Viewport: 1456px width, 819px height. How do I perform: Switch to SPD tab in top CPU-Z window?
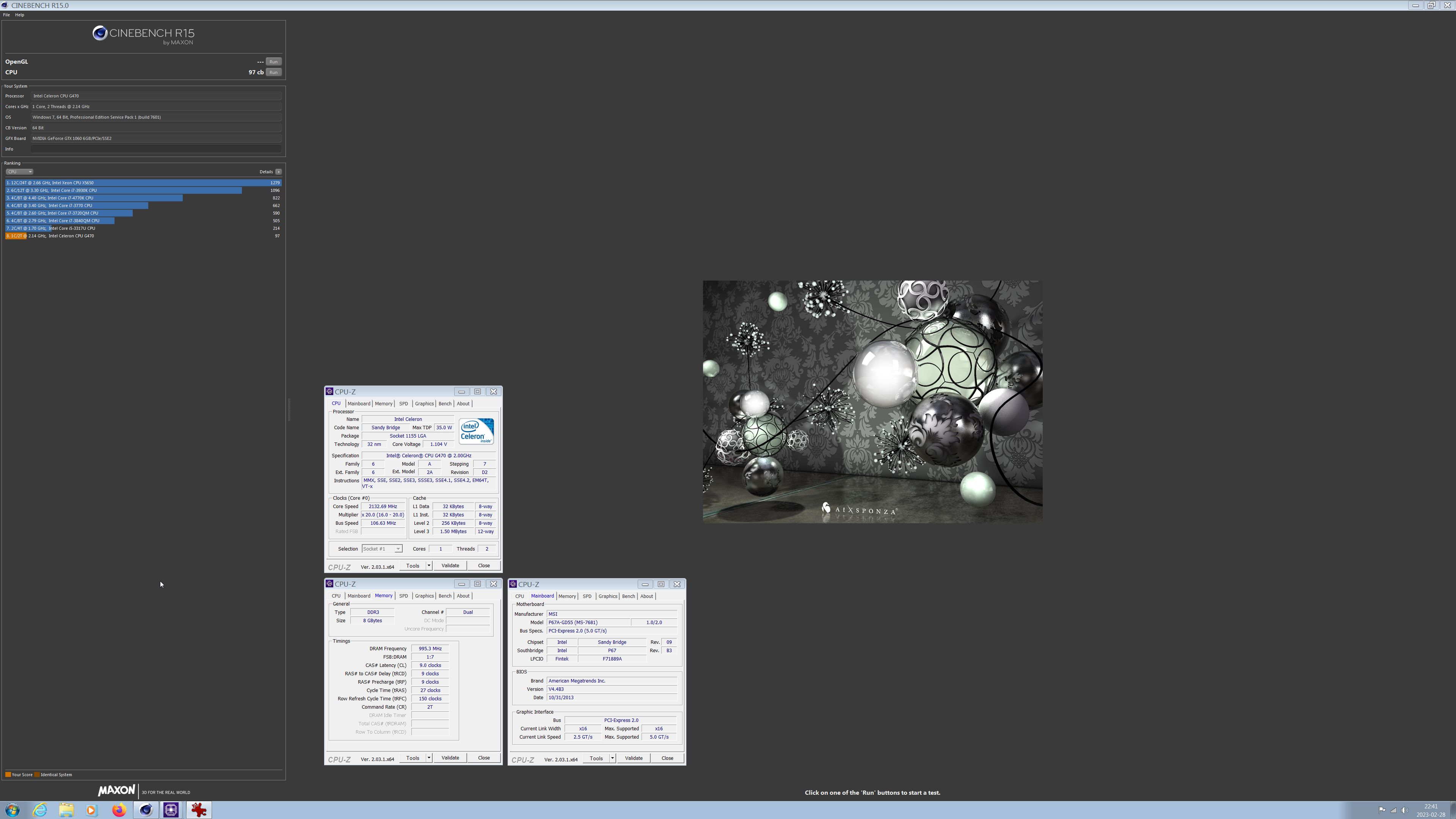coord(403,403)
